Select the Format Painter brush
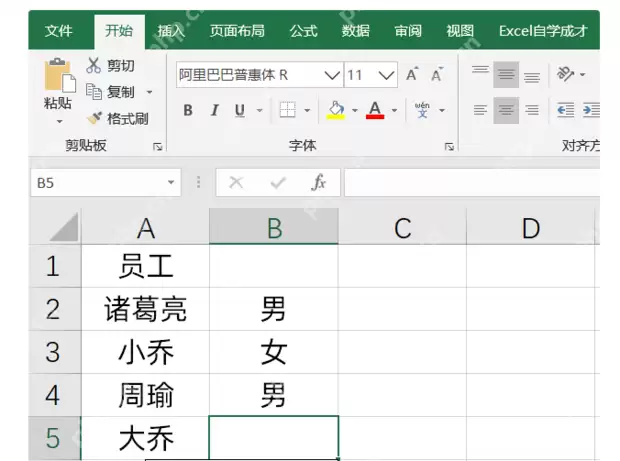 tap(95, 118)
